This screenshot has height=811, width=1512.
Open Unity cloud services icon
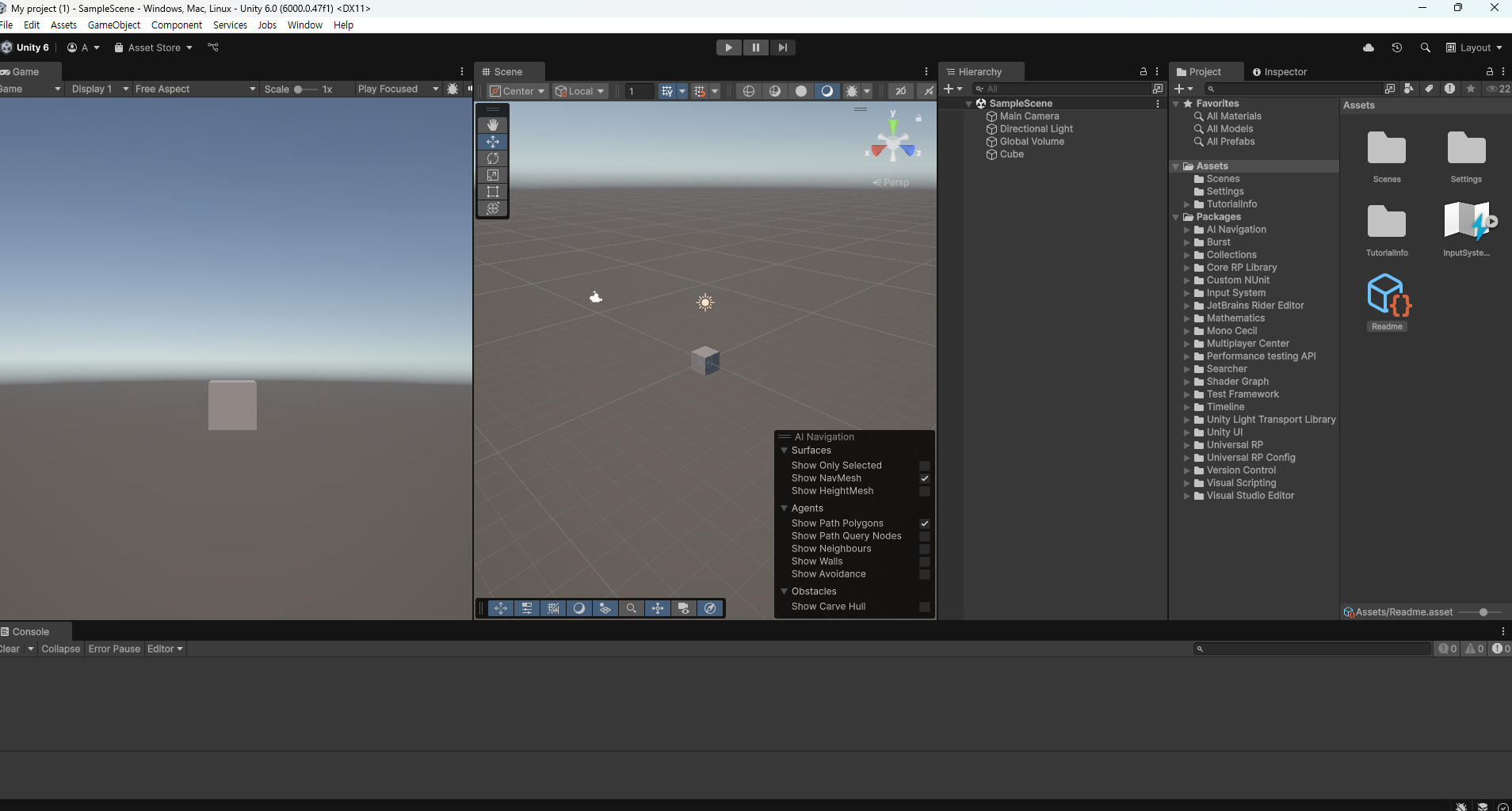1369,48
